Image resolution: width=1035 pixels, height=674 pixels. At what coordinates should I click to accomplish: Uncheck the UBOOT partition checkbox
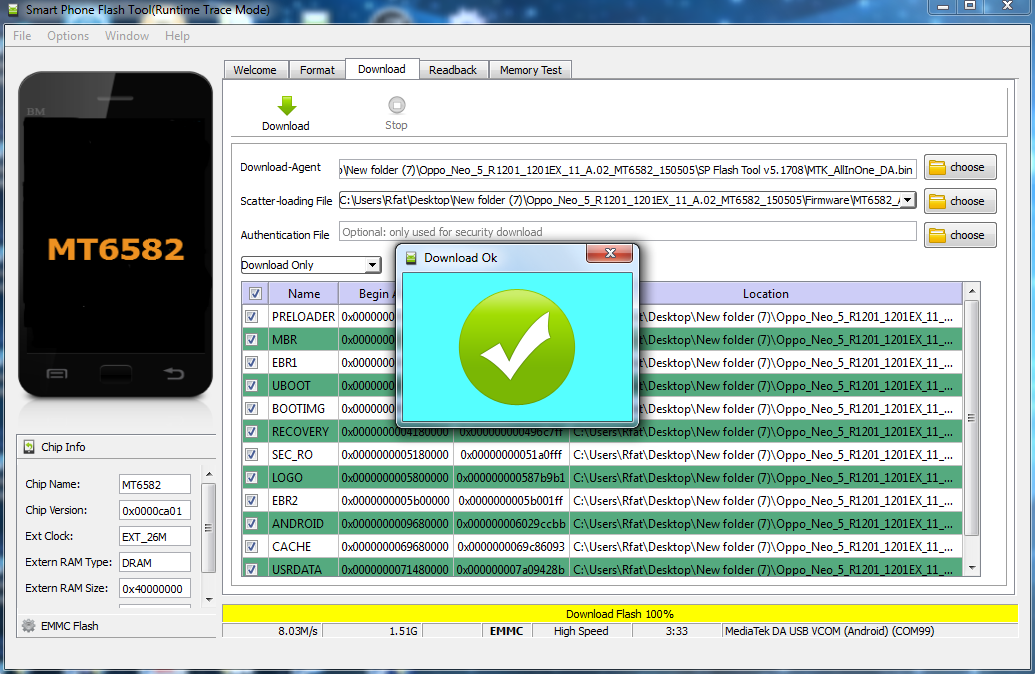[x=251, y=386]
